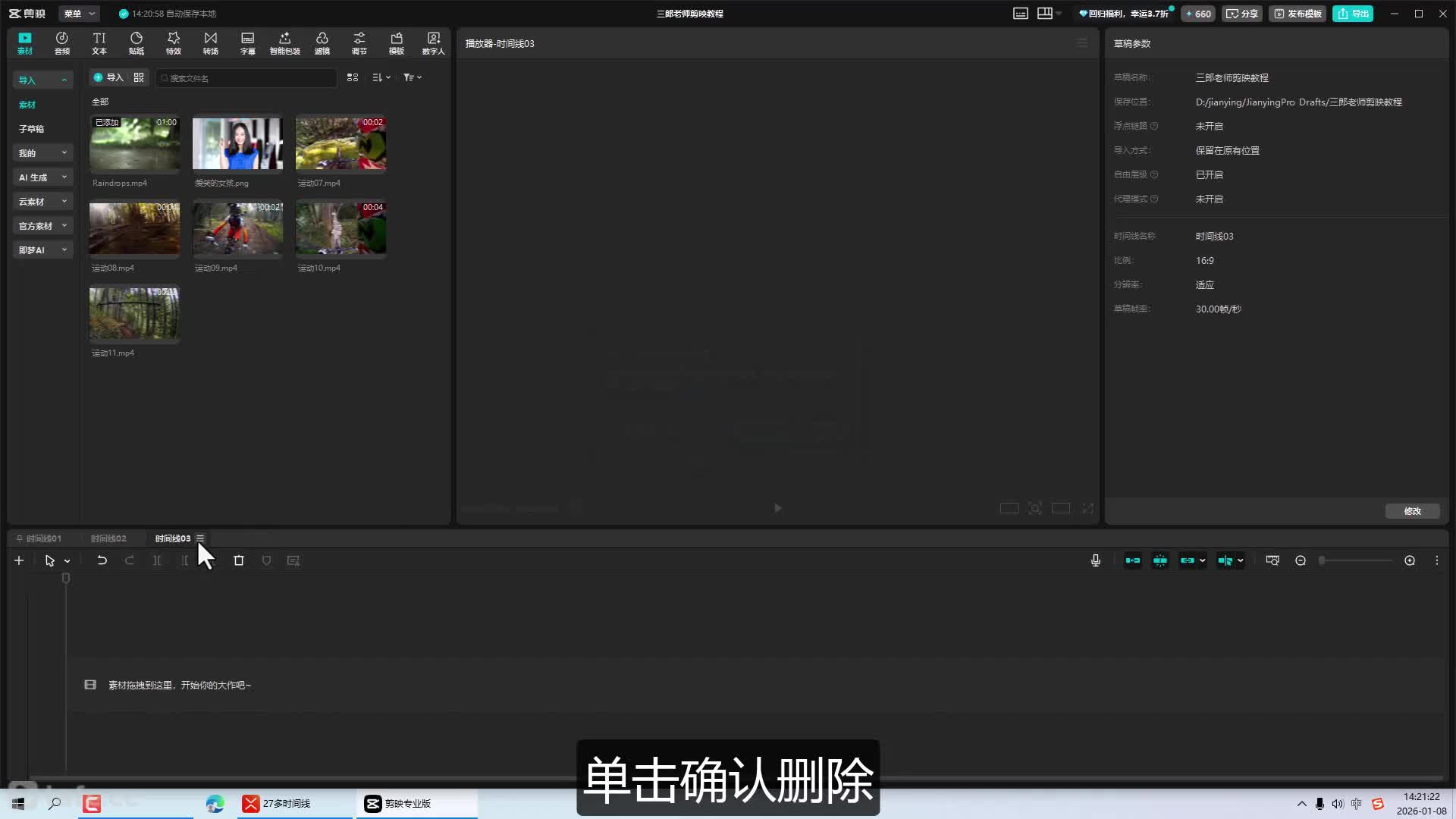Viewport: 1456px width, 819px height.
Task: Toggle main track magnet snapping
Action: [x=1133, y=560]
